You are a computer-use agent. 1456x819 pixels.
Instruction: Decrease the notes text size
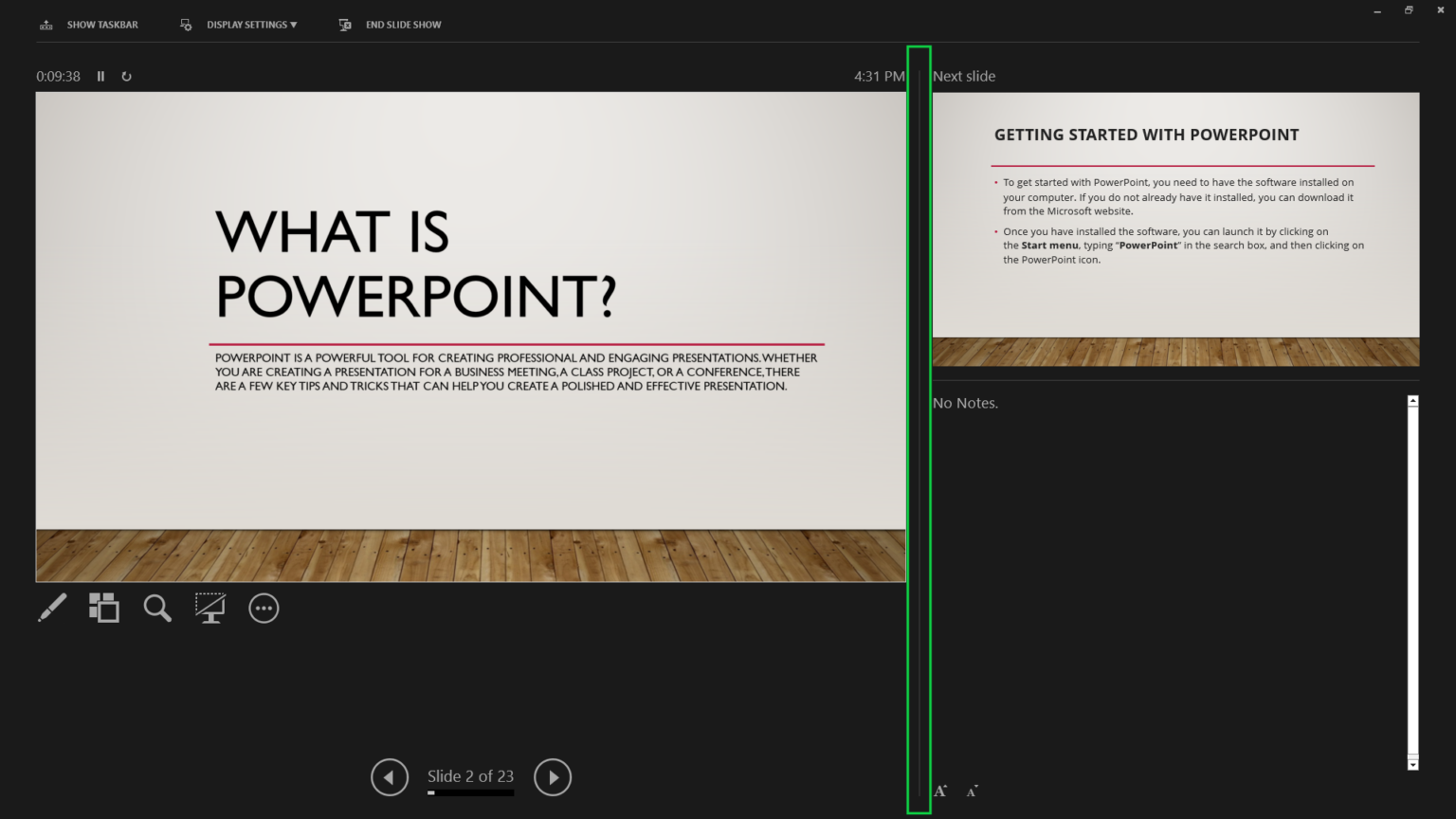[971, 790]
